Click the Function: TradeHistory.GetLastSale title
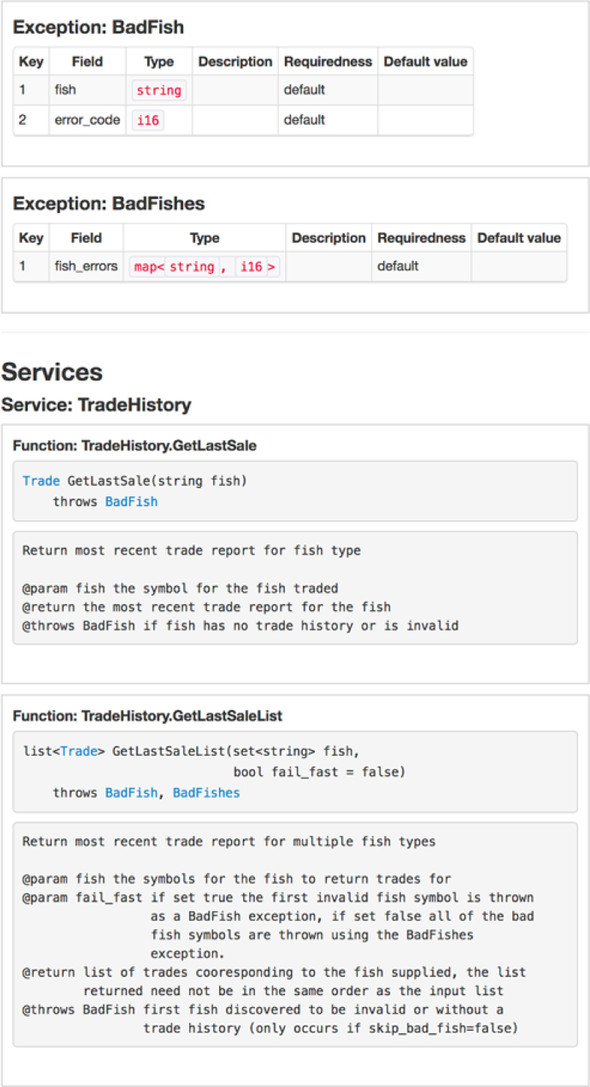Viewport: 590px width, 1087px height. point(135,446)
